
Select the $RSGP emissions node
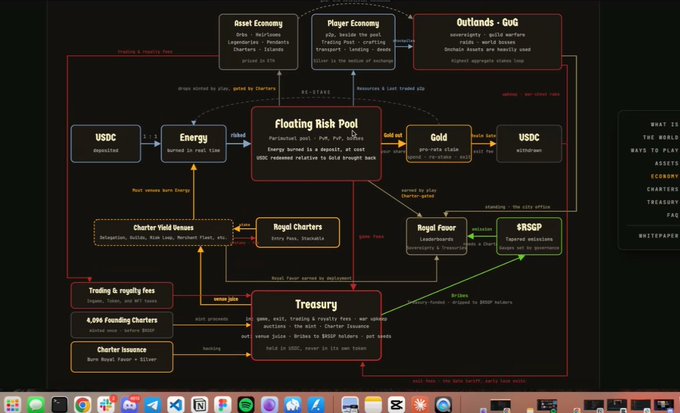[x=529, y=236]
